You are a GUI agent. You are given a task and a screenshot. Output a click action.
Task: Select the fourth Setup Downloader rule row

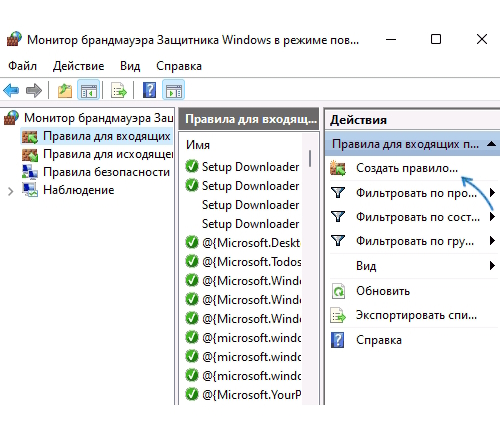(x=250, y=224)
